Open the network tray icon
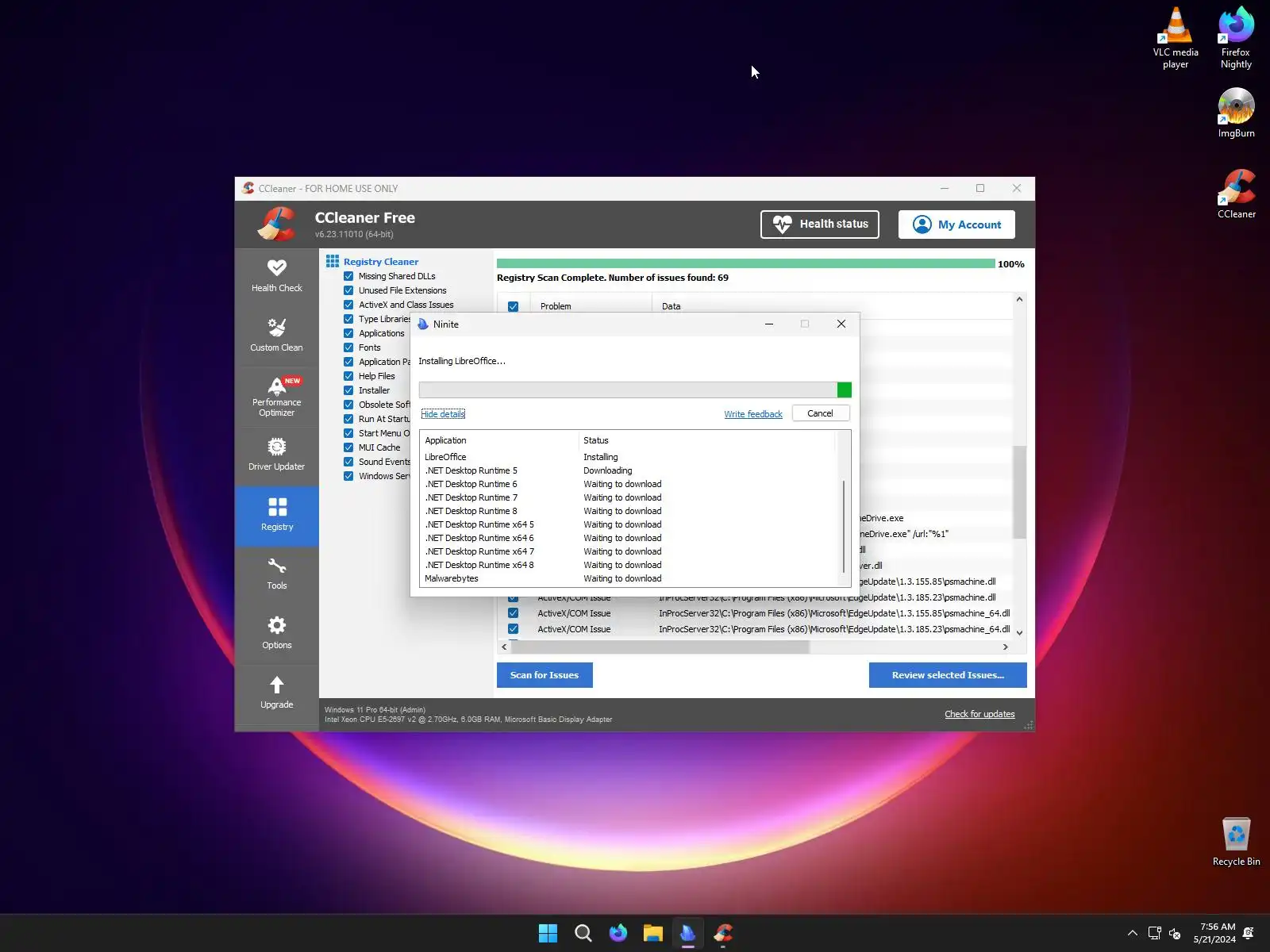The height and width of the screenshot is (952, 1270). pyautogui.click(x=1154, y=933)
